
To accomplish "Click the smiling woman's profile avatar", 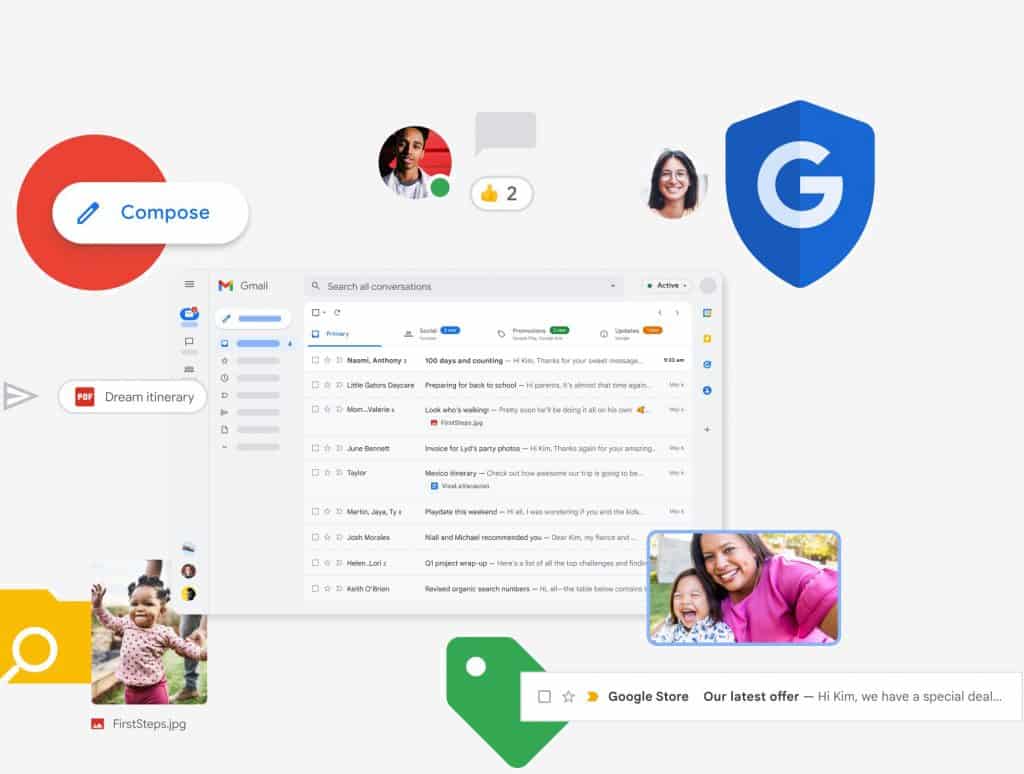I will (674, 184).
